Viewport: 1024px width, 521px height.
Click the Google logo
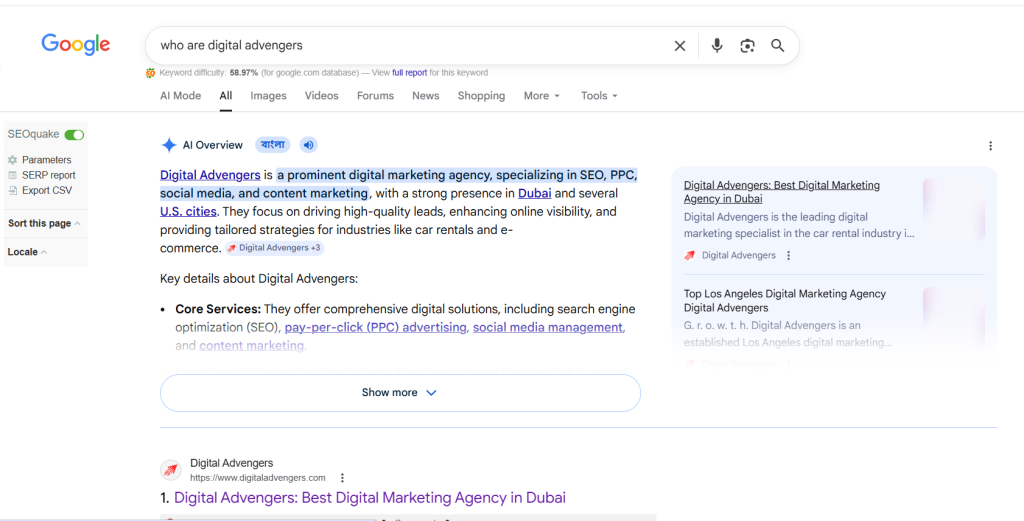[x=76, y=45]
